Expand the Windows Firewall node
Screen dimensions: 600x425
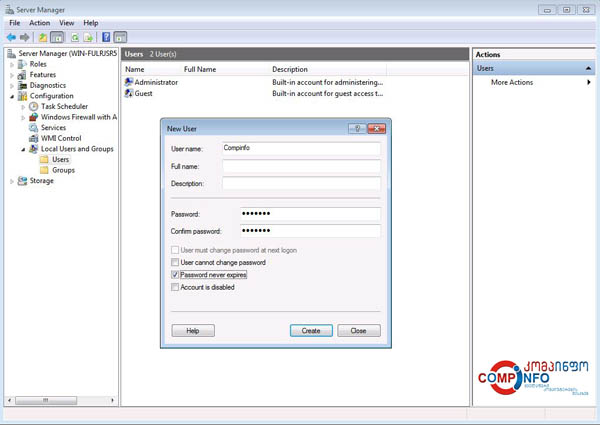(23, 118)
